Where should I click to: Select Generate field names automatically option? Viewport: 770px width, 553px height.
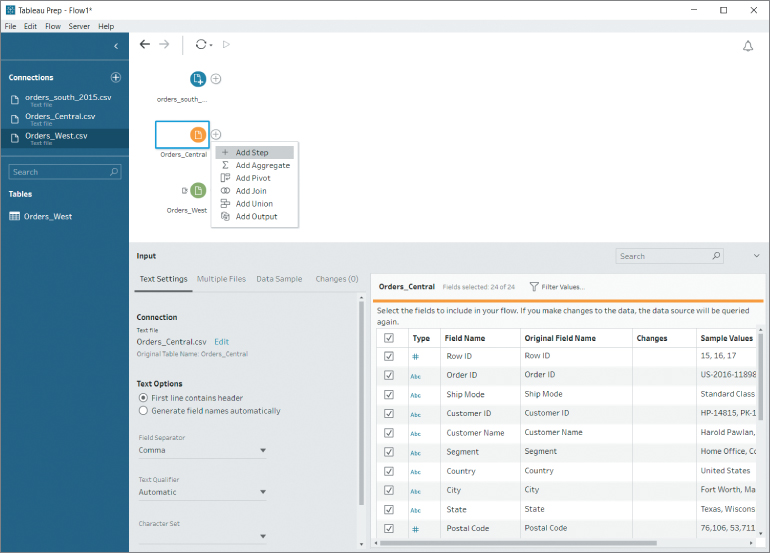(x=143, y=411)
